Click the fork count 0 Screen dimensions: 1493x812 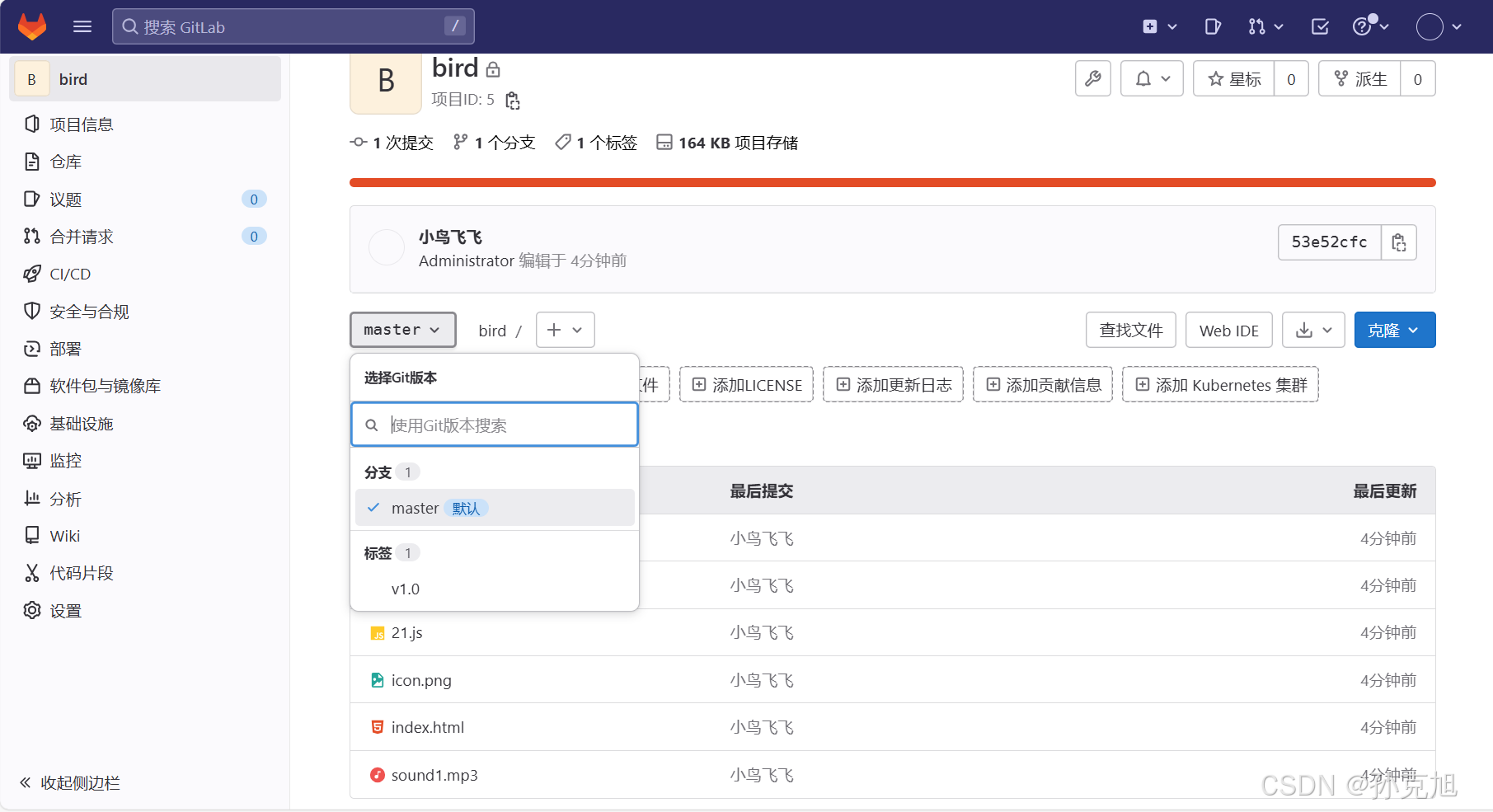click(1418, 79)
